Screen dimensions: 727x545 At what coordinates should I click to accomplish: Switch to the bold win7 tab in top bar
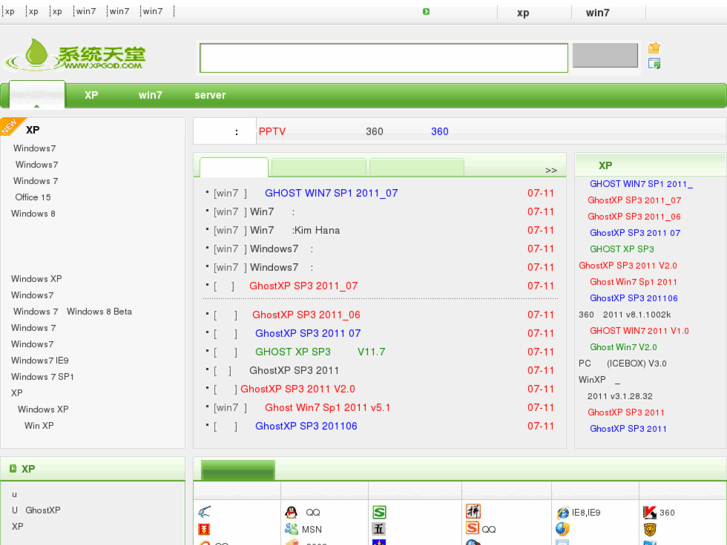[598, 13]
